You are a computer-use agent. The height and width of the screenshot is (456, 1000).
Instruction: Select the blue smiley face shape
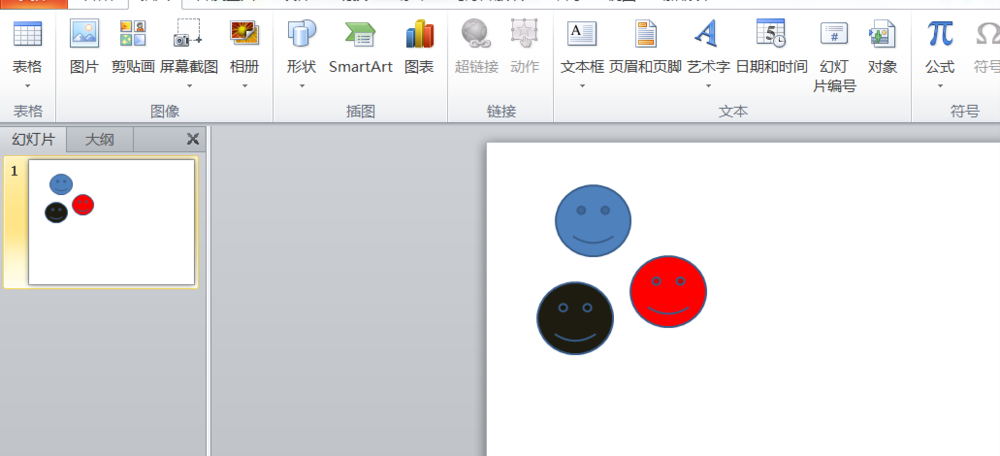pos(593,221)
